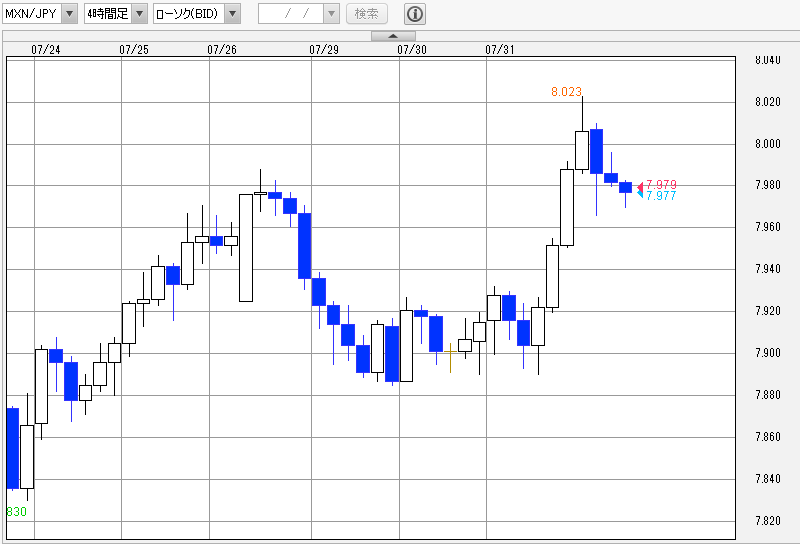The image size is (800, 544).
Task: Open the MXN/JPY currency pair dropdown
Action: coord(68,14)
